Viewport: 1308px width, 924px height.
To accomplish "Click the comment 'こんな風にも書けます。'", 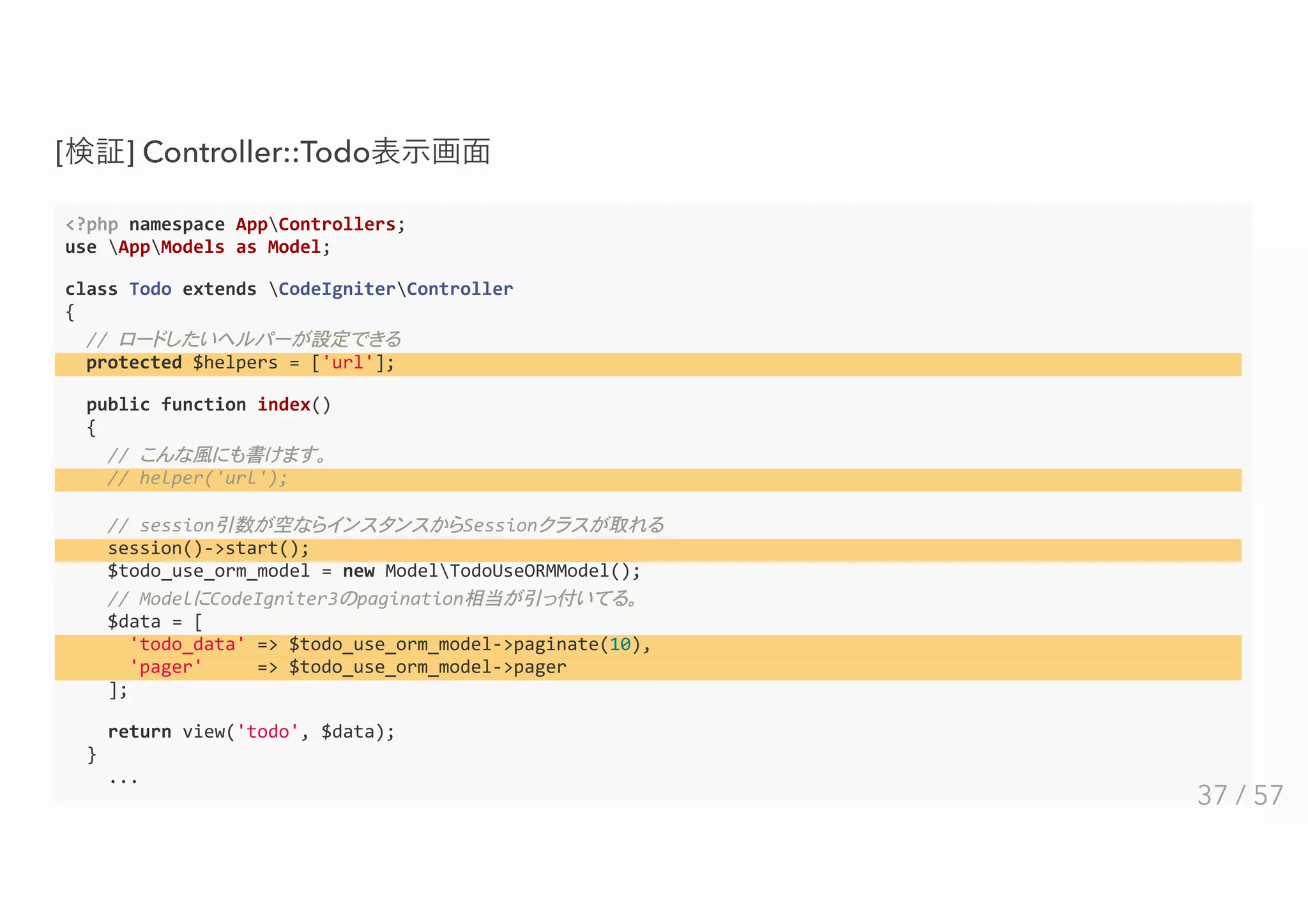I will coord(218,455).
